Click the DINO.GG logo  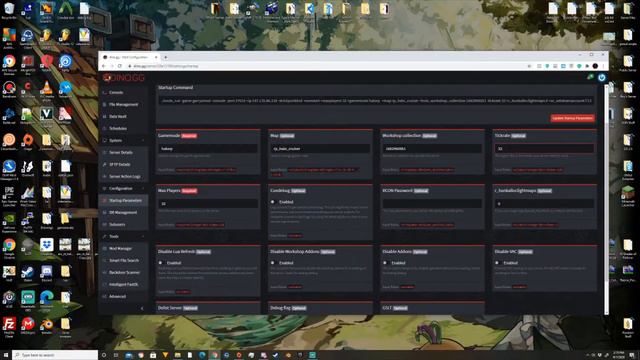click(x=124, y=78)
